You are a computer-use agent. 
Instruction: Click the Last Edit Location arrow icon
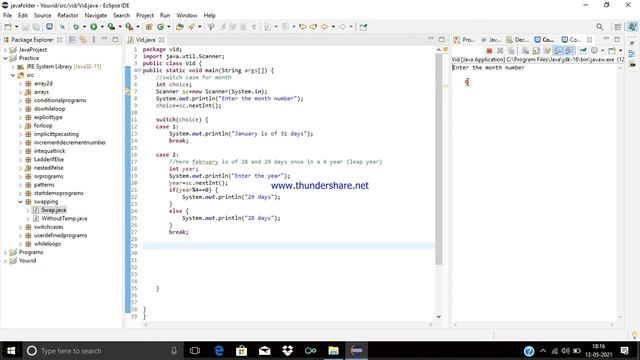303,27
